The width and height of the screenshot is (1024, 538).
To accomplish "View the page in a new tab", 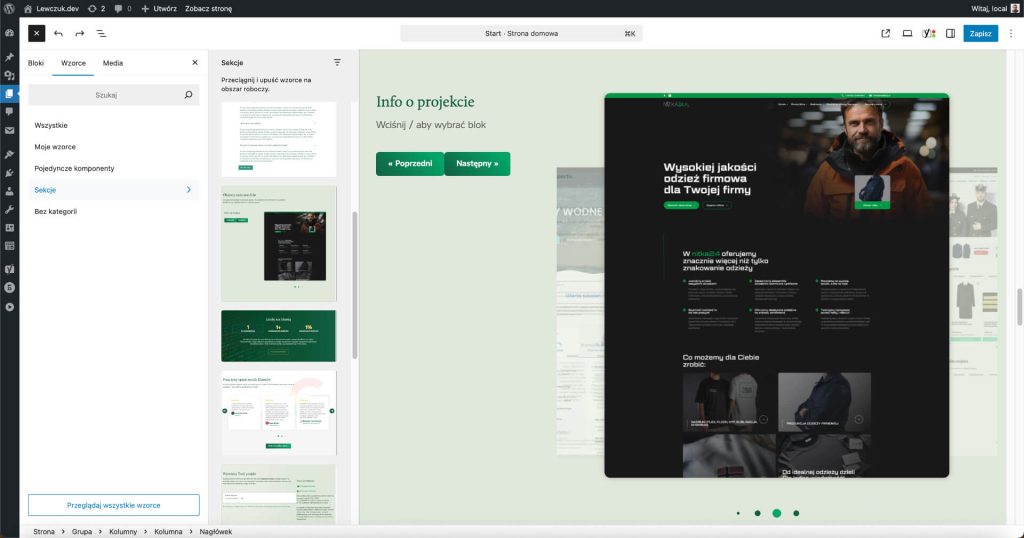I will click(886, 33).
